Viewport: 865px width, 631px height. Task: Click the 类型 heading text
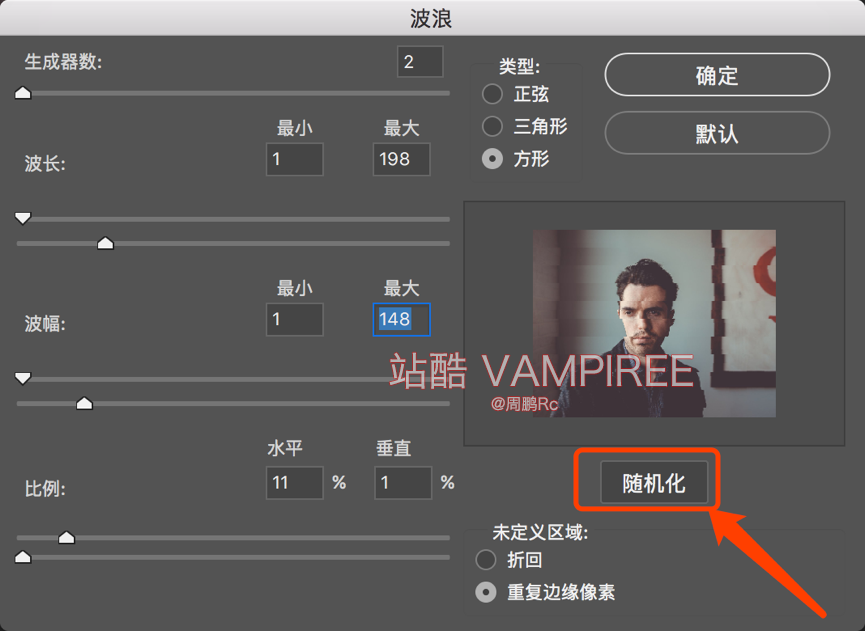519,67
